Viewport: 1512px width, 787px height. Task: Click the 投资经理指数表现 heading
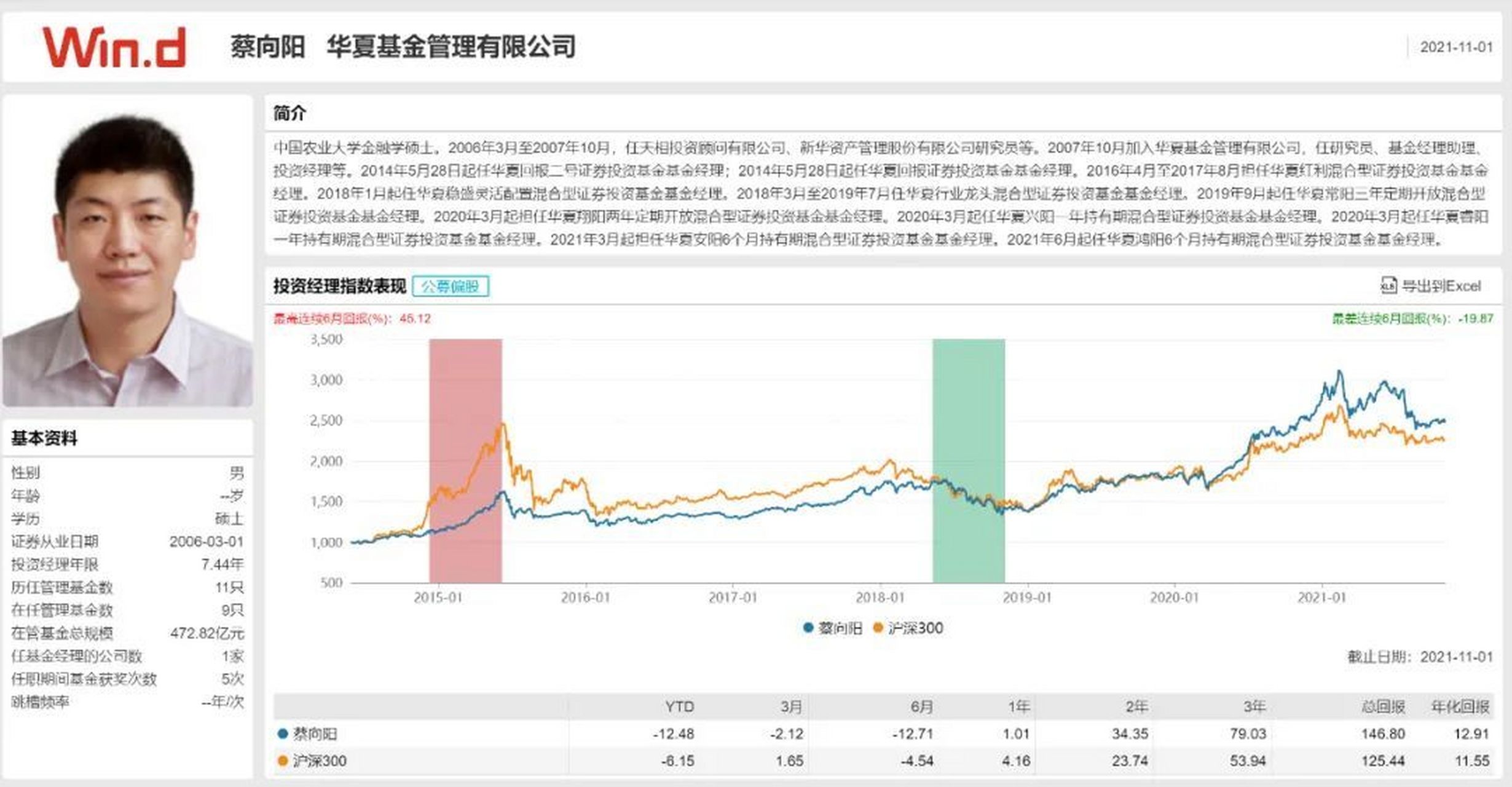pyautogui.click(x=340, y=287)
